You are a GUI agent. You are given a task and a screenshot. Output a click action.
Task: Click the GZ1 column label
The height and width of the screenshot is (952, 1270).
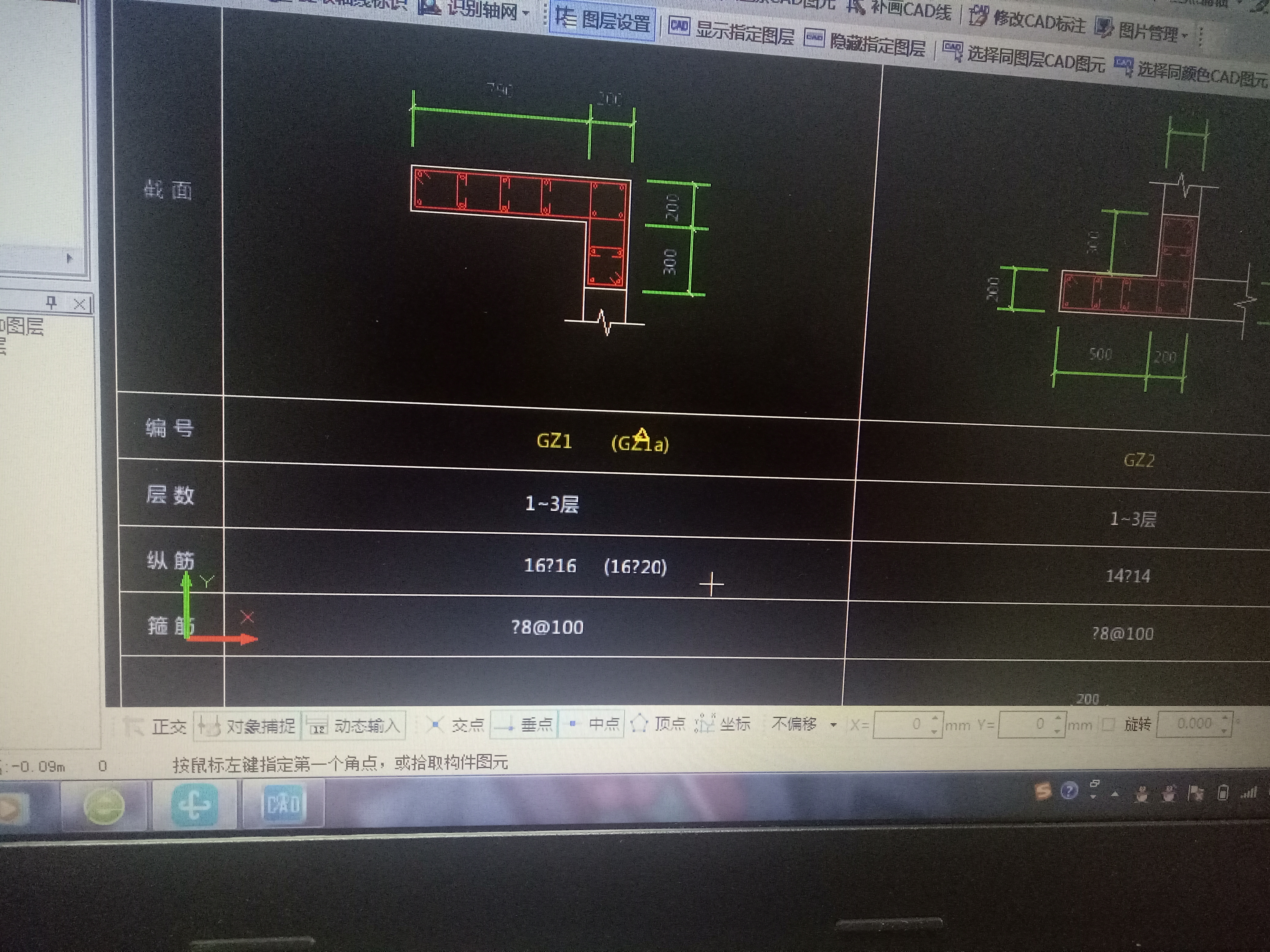click(554, 441)
